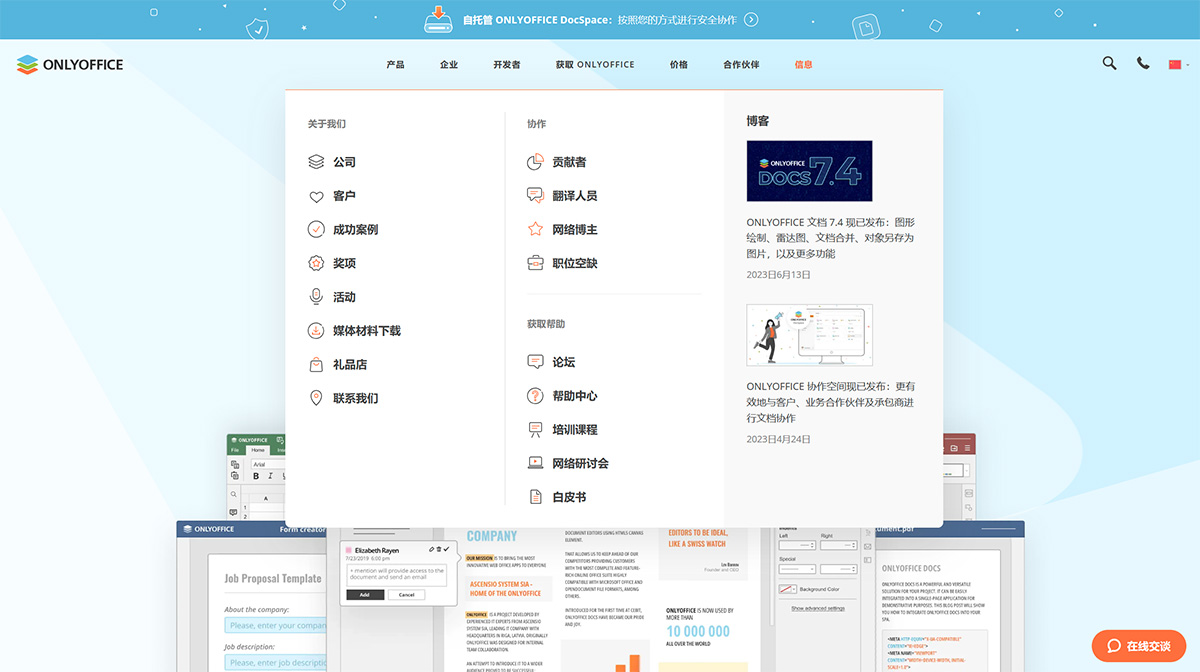Click the ONLYOFFICE logo
The image size is (1200, 672).
click(69, 64)
